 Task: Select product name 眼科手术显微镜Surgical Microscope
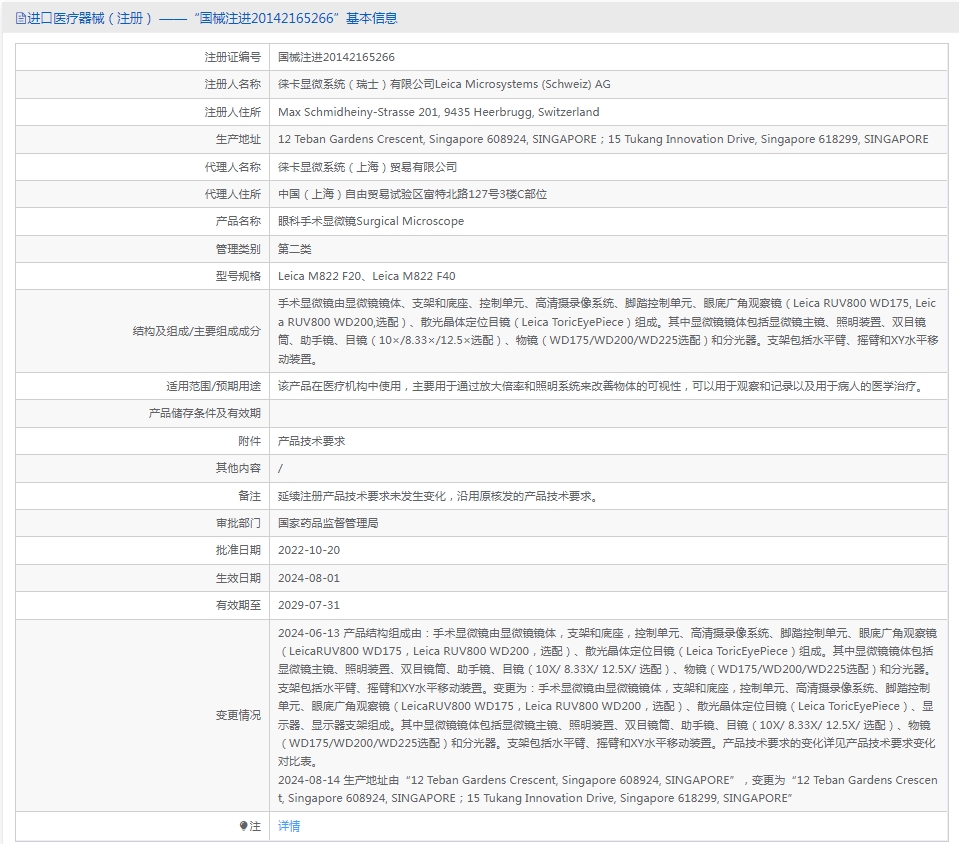point(371,221)
